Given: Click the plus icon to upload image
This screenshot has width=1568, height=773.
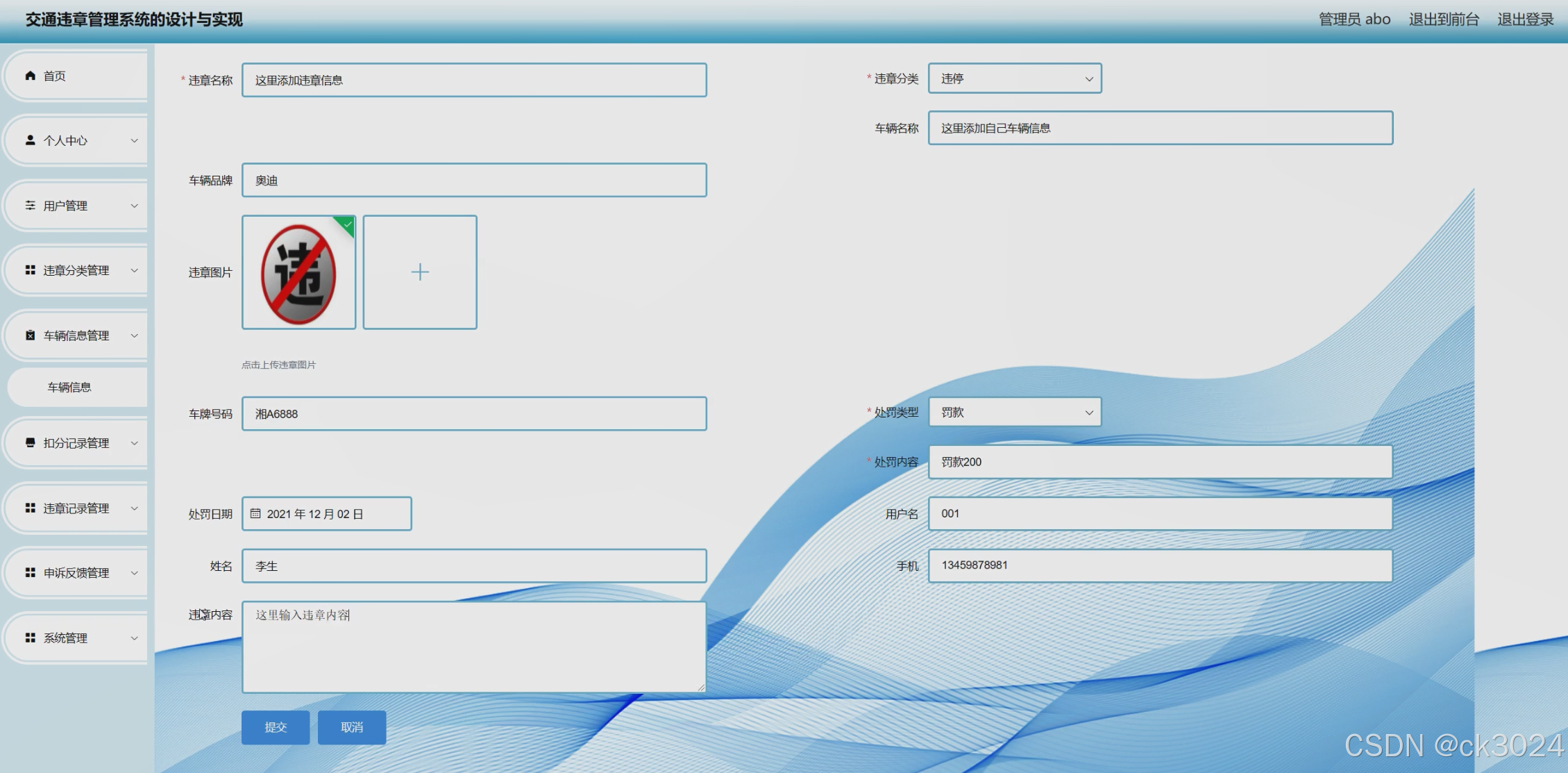Looking at the screenshot, I should tap(420, 272).
